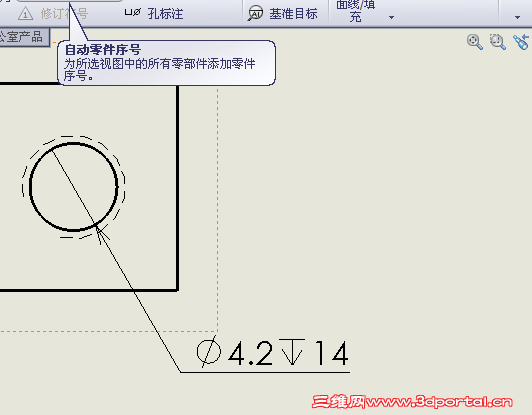
Task: Click the Datum Target balloon icon
Action: coord(255,14)
